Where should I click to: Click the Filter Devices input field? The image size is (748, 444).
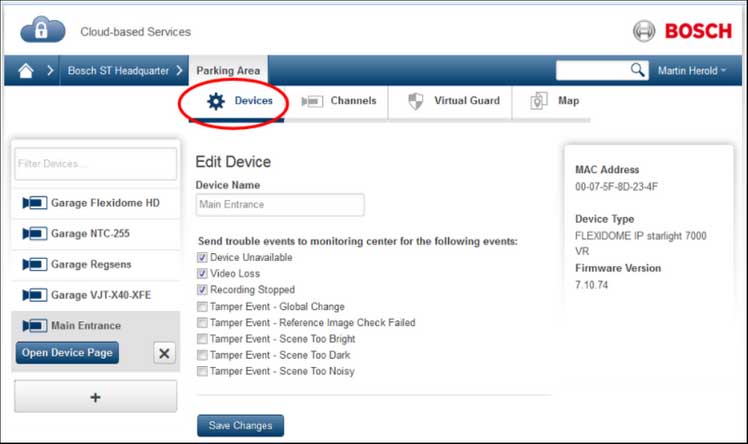click(x=95, y=164)
